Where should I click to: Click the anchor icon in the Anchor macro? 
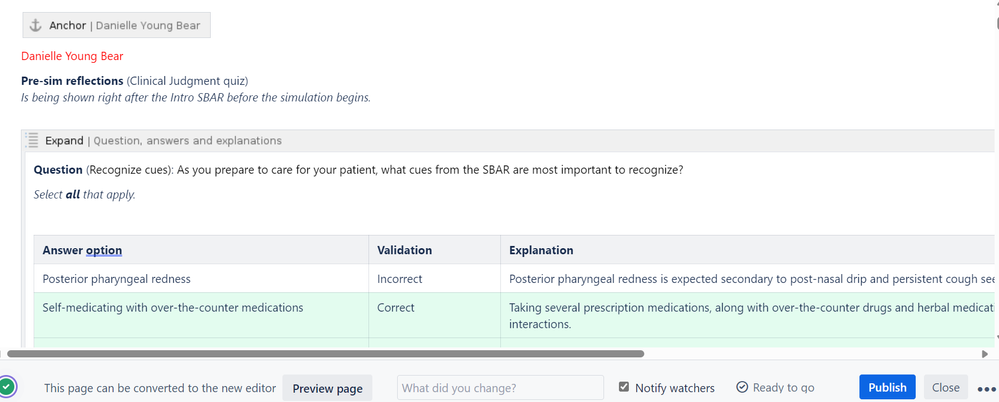point(36,25)
